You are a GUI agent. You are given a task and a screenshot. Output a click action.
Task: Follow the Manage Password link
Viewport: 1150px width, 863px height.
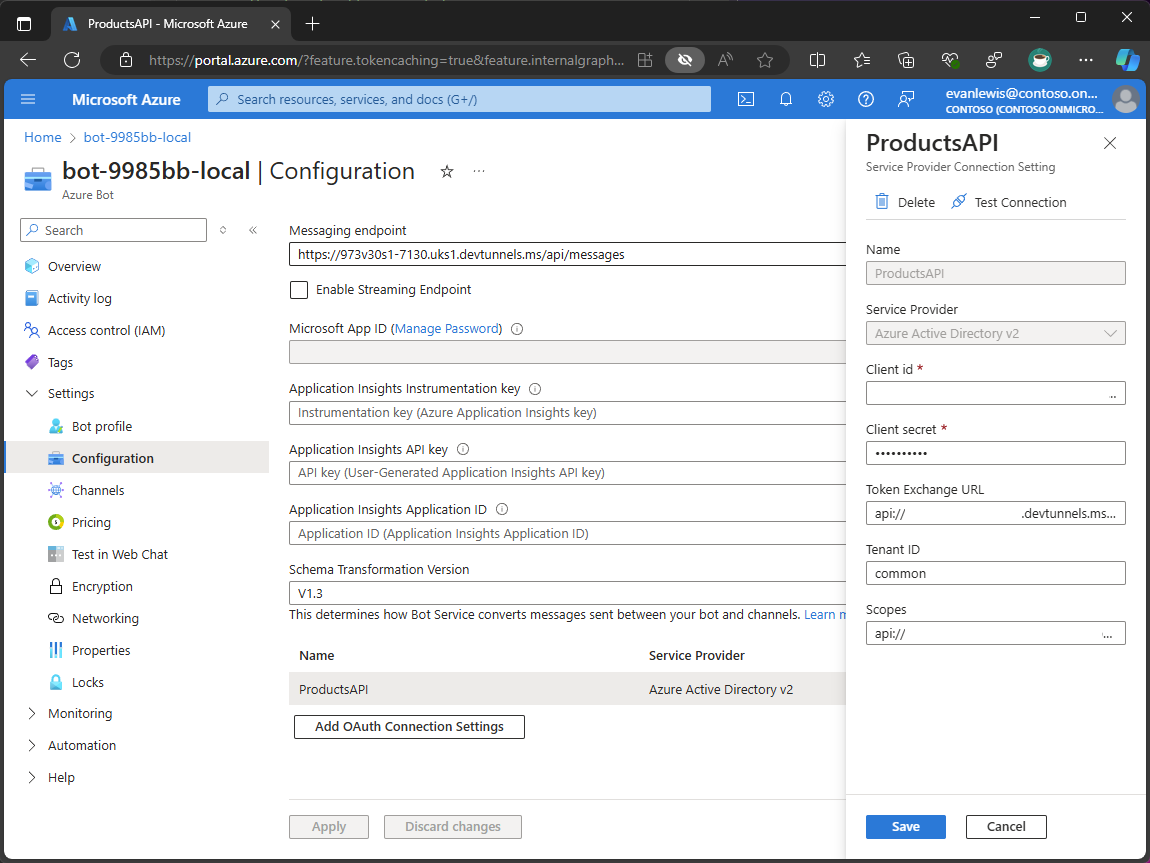[x=448, y=329]
